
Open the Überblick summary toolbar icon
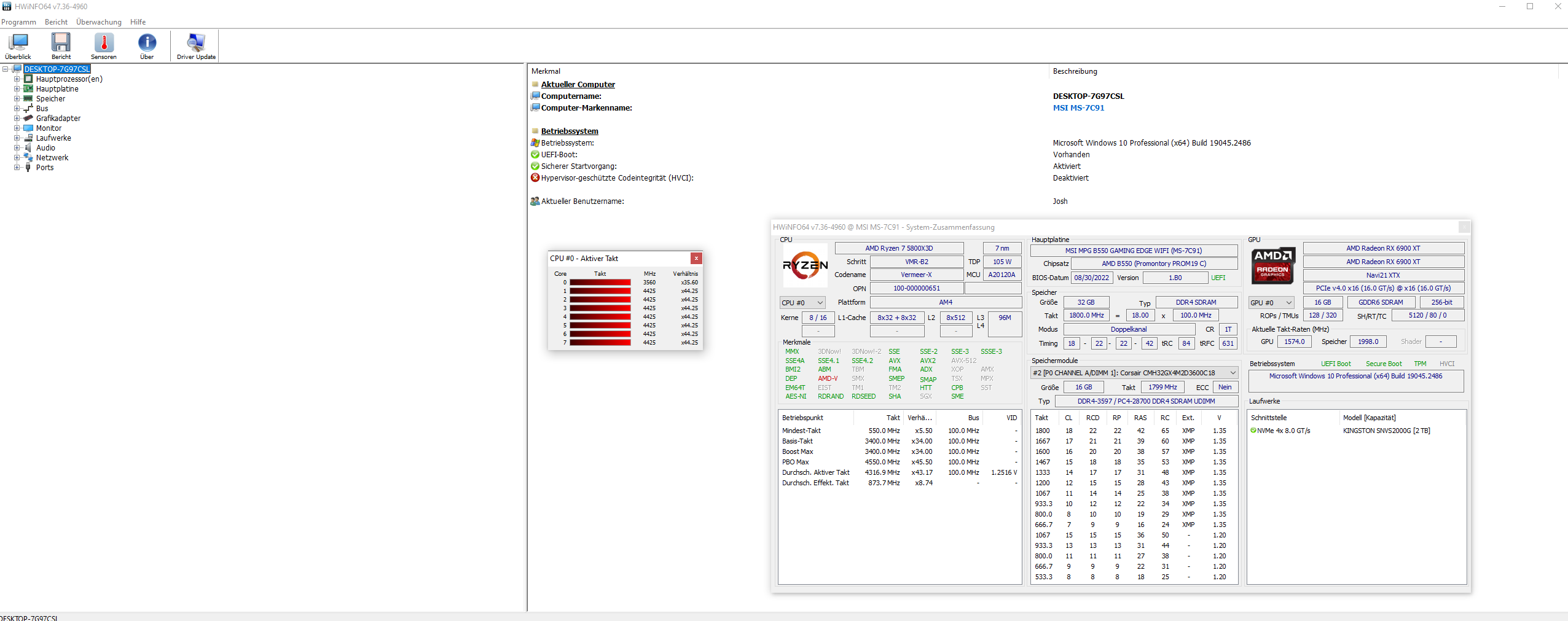pos(18,46)
